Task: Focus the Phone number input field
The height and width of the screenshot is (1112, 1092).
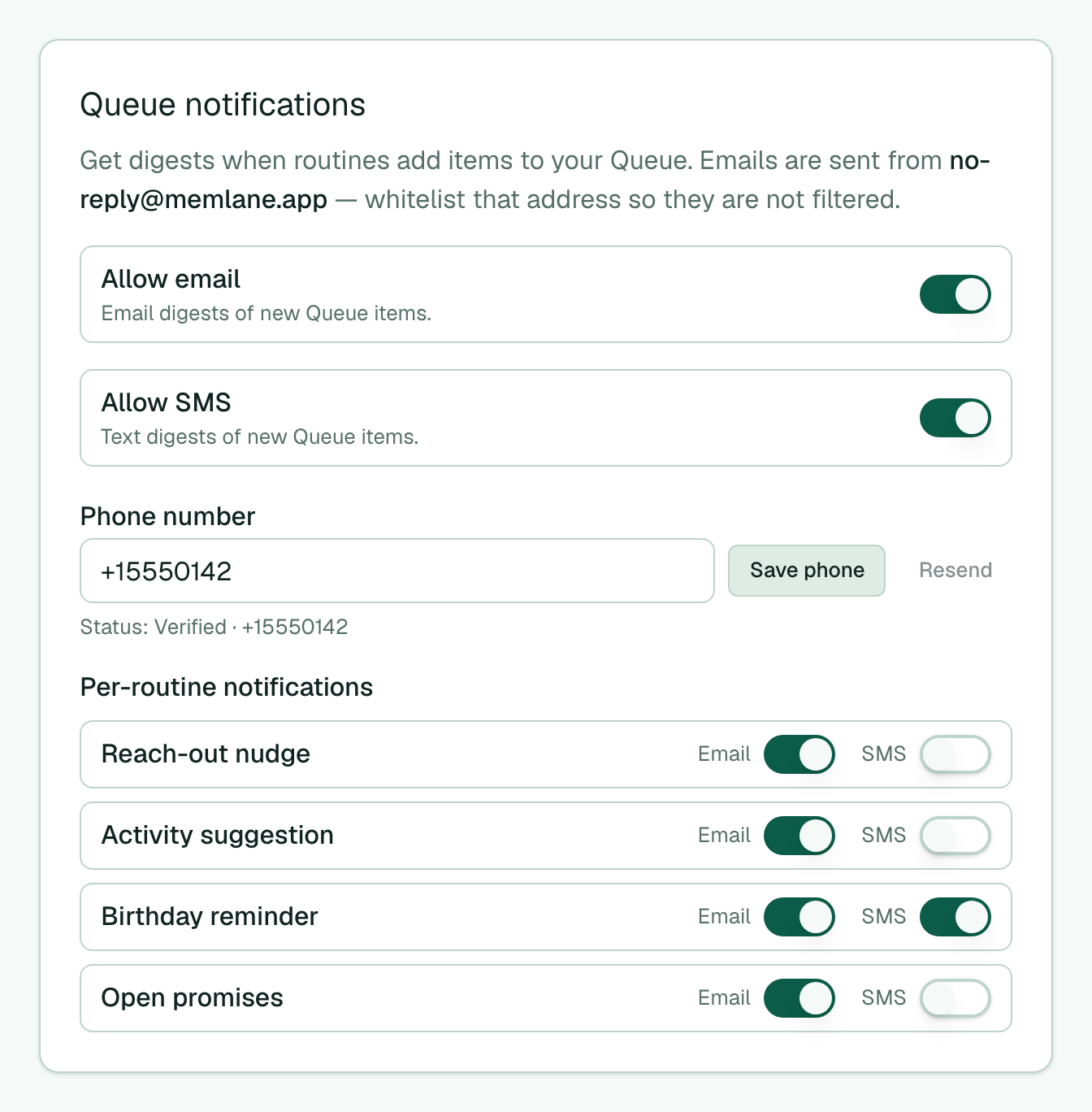Action: point(397,571)
